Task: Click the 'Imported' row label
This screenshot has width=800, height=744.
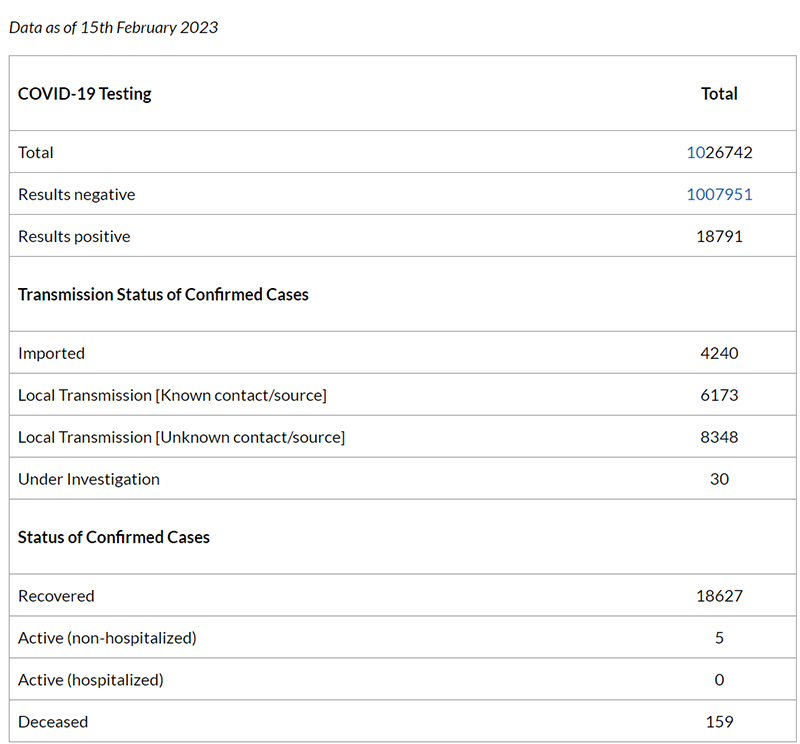Action: pos(51,353)
